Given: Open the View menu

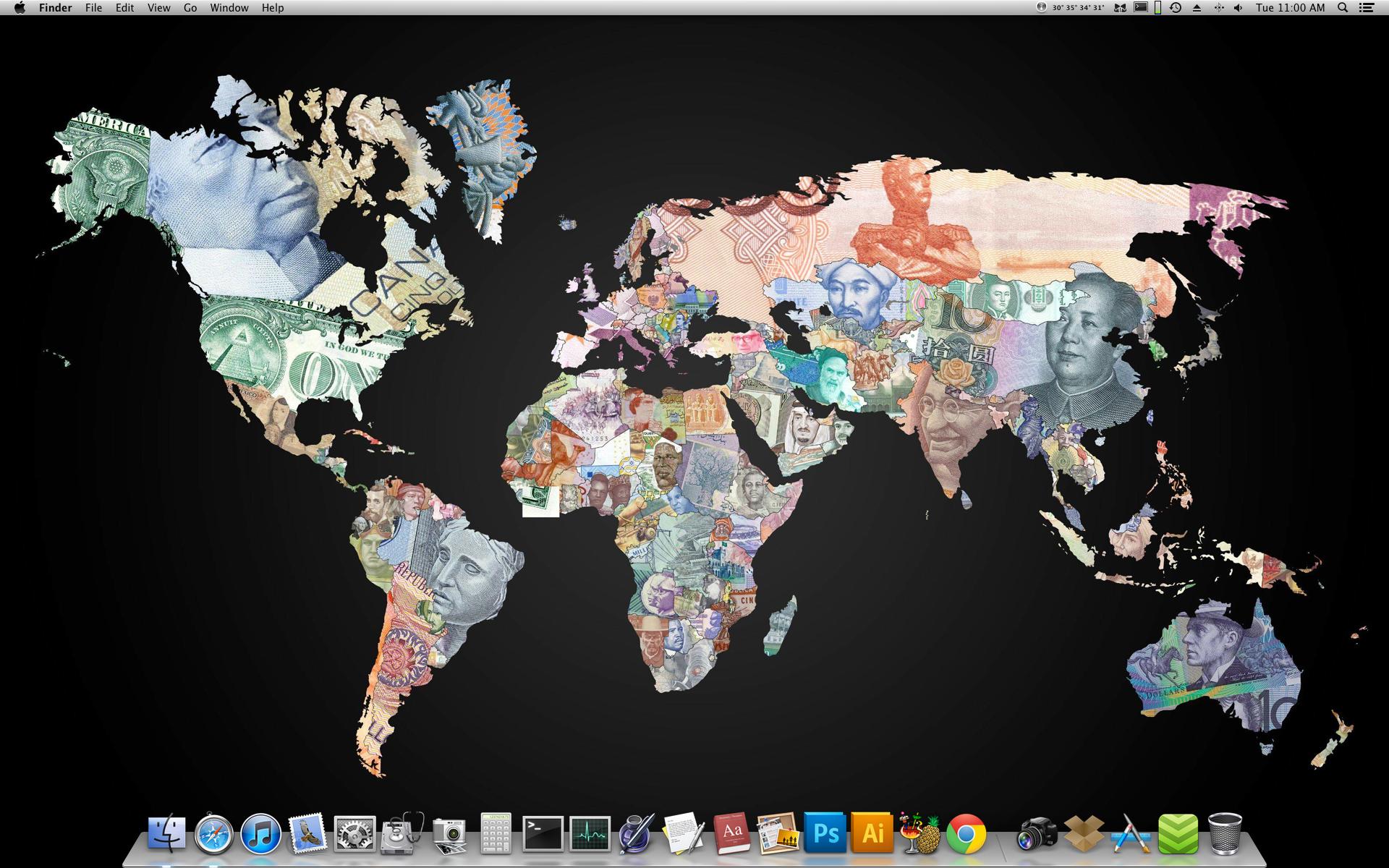Looking at the screenshot, I should point(158,8).
